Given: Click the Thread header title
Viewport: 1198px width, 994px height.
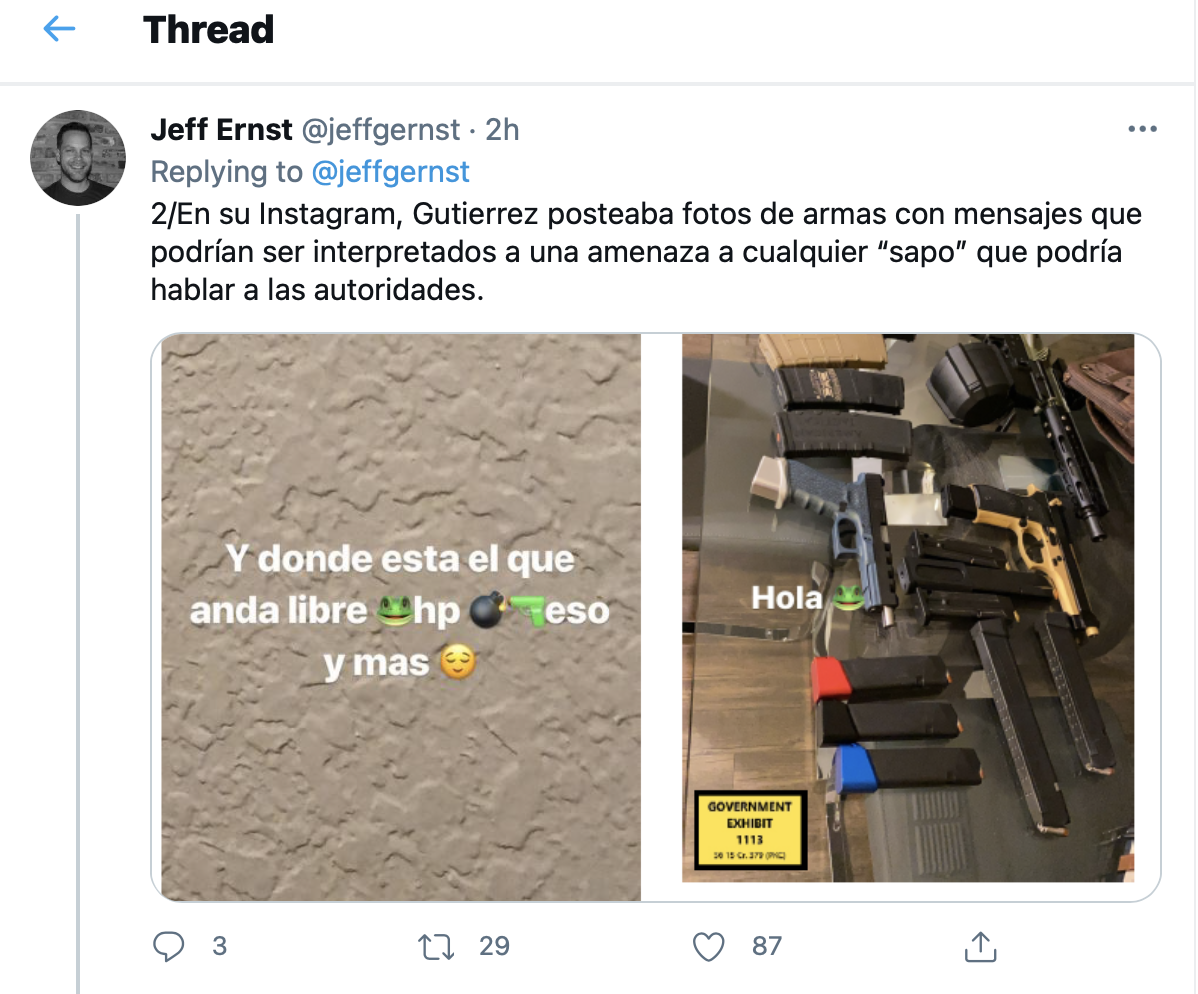Looking at the screenshot, I should coord(208,30).
